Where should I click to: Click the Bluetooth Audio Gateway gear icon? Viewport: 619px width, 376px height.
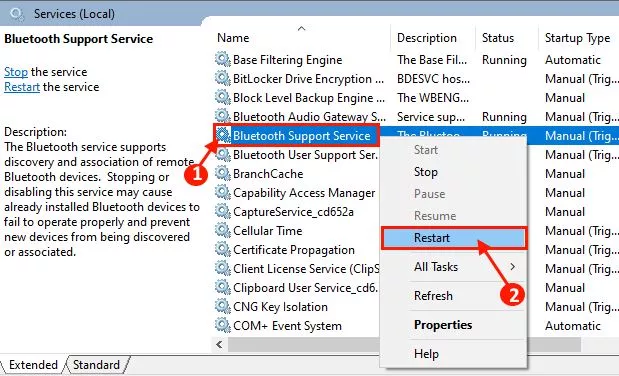click(x=223, y=116)
